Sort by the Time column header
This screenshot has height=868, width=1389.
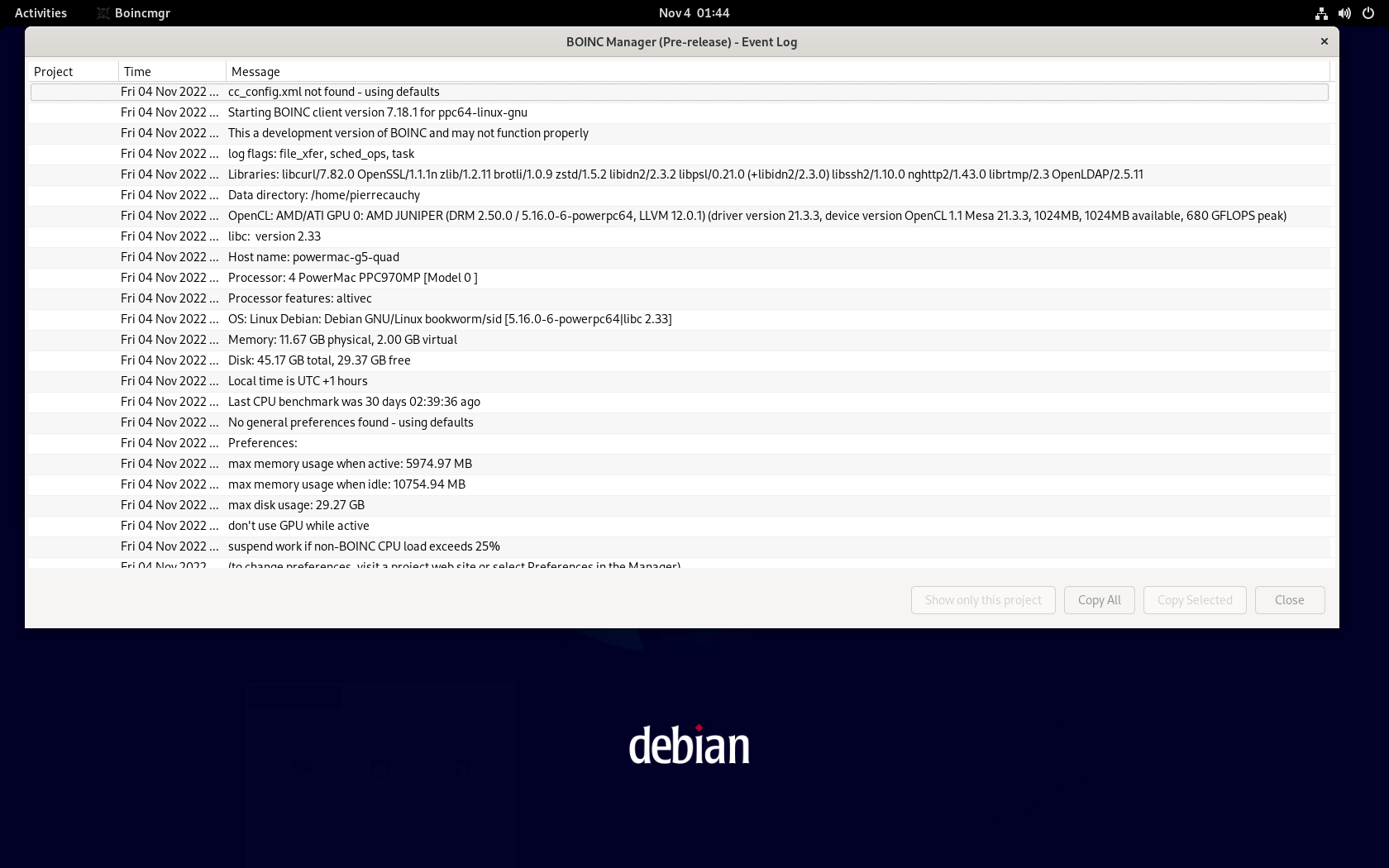click(136, 71)
